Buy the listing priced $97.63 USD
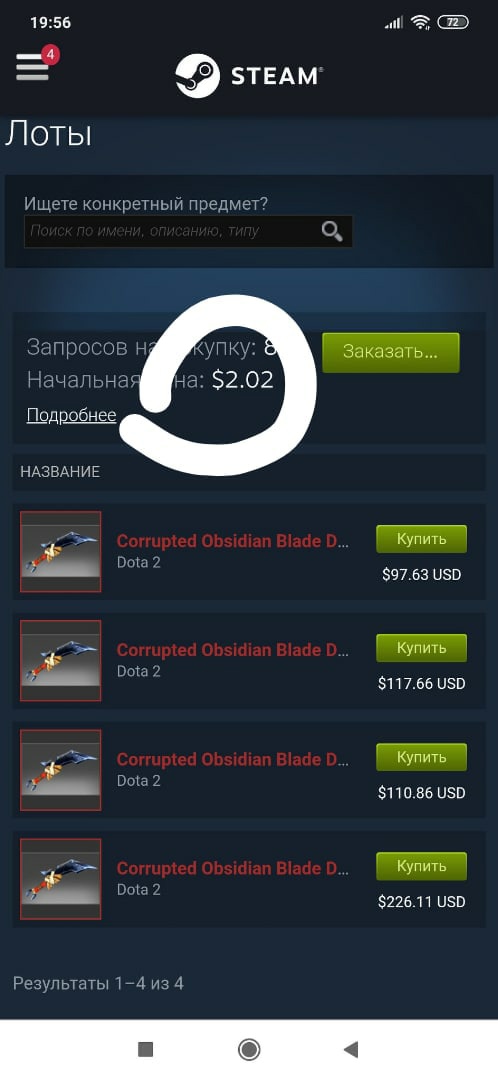The height and width of the screenshot is (1080, 498). [x=422, y=539]
